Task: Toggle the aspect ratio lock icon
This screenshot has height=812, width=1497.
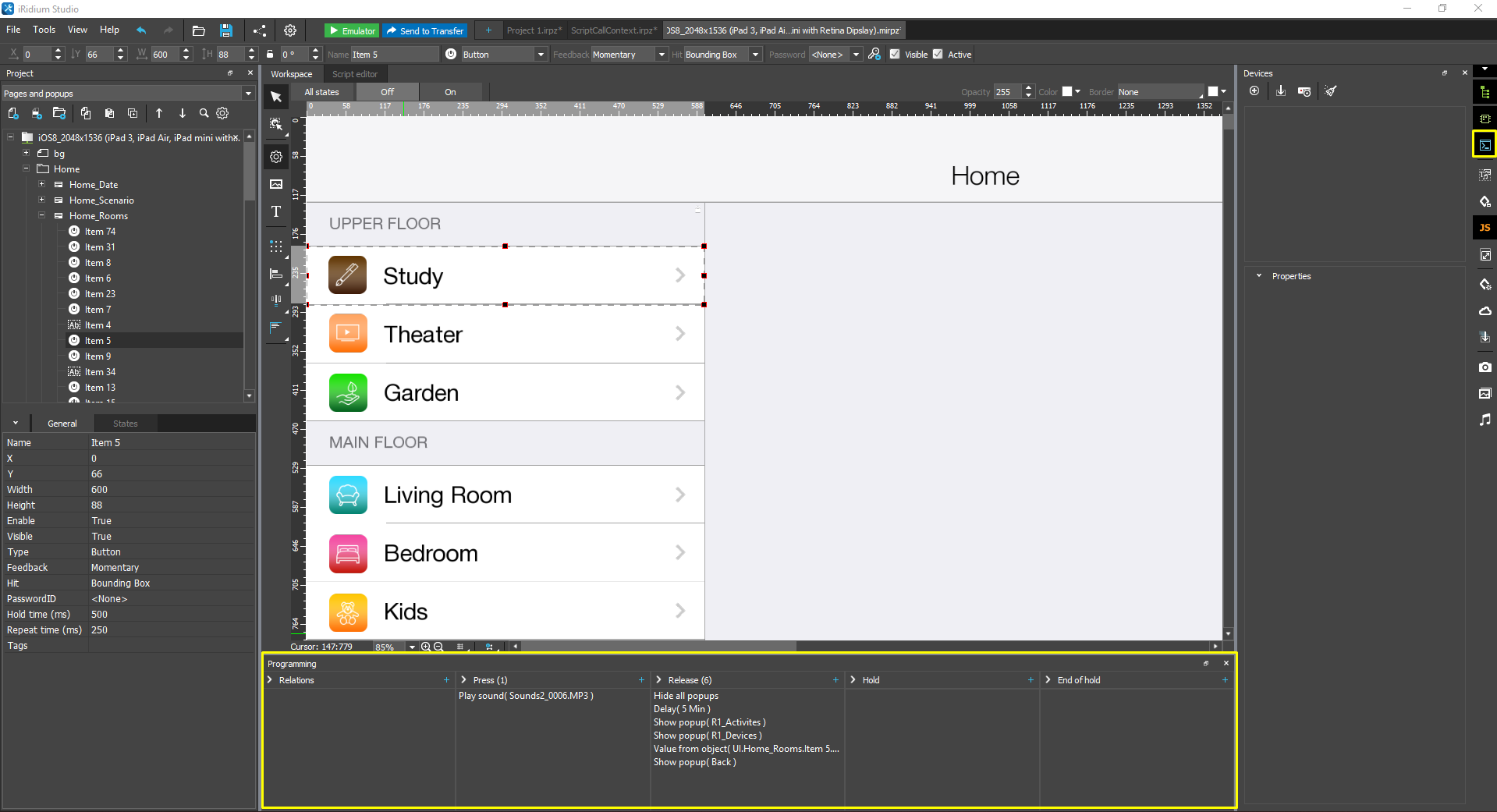Action: (x=270, y=55)
